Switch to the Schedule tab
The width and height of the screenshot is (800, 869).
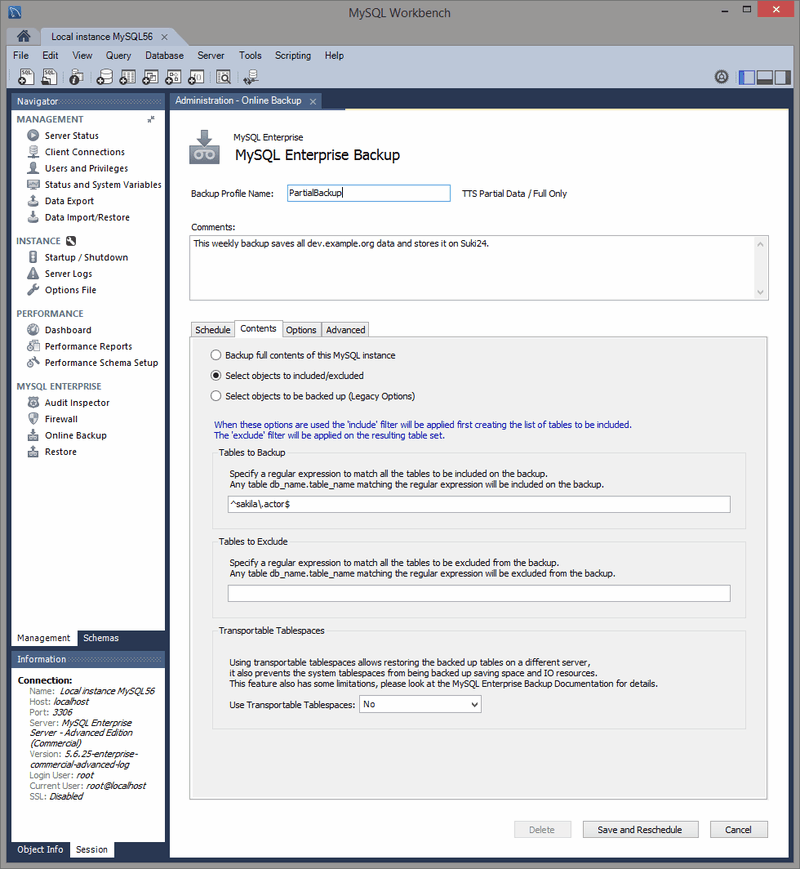click(x=212, y=330)
